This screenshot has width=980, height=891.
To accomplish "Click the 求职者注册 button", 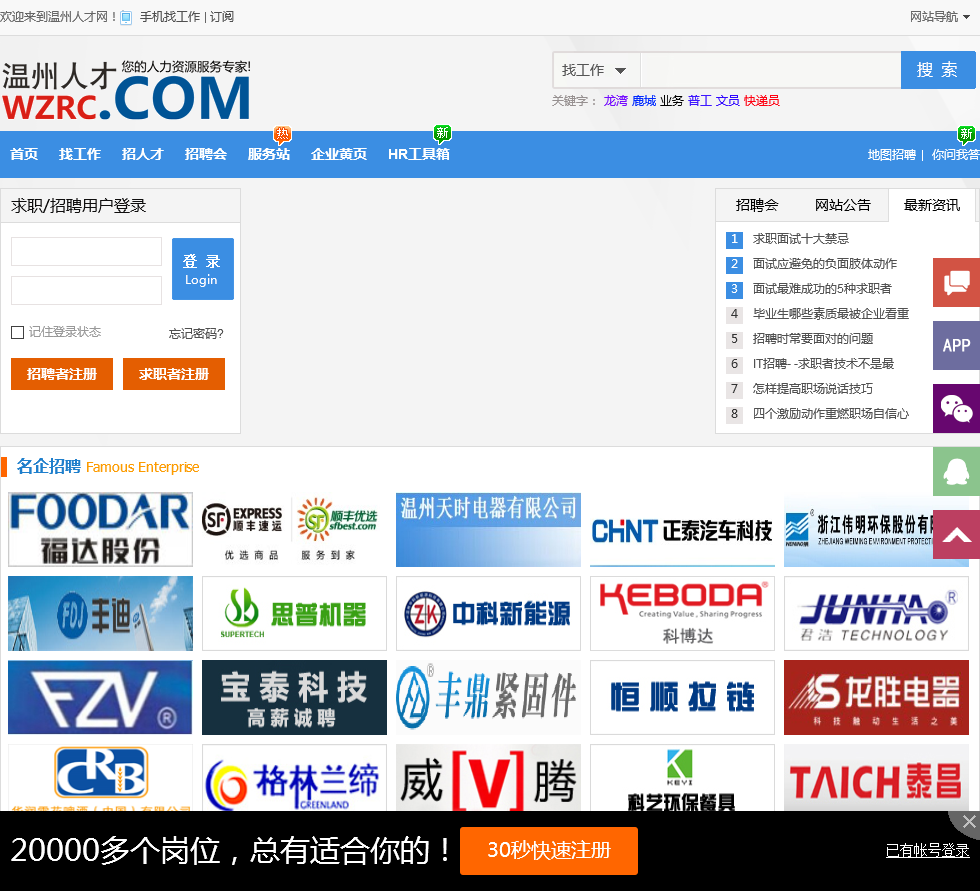I will [x=174, y=374].
